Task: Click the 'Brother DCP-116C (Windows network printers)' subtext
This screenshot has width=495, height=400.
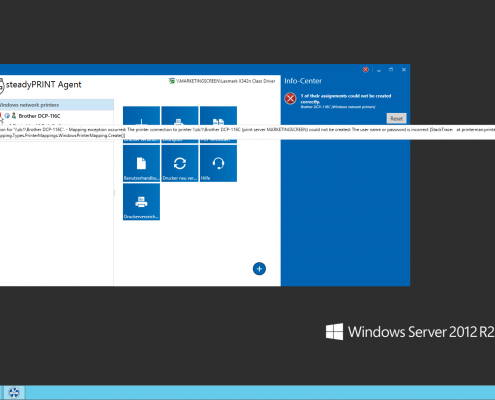Action: pyautogui.click(x=338, y=107)
